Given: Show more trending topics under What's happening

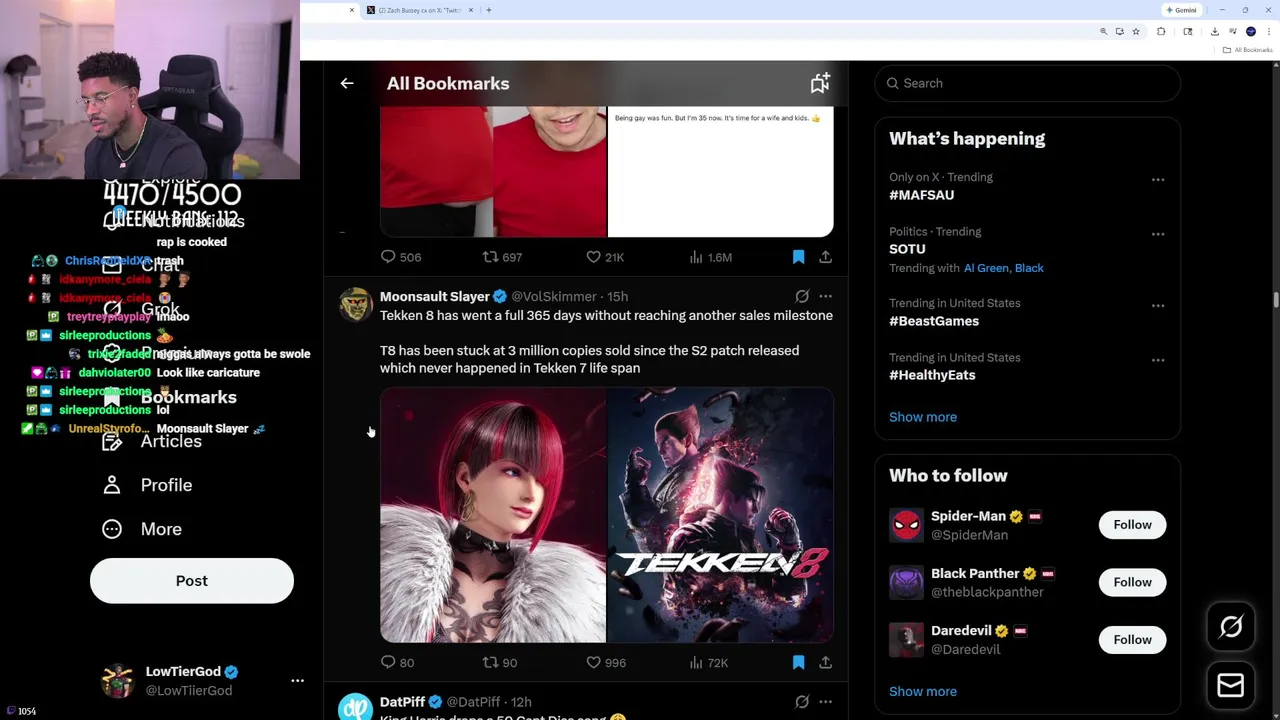Looking at the screenshot, I should tap(923, 417).
